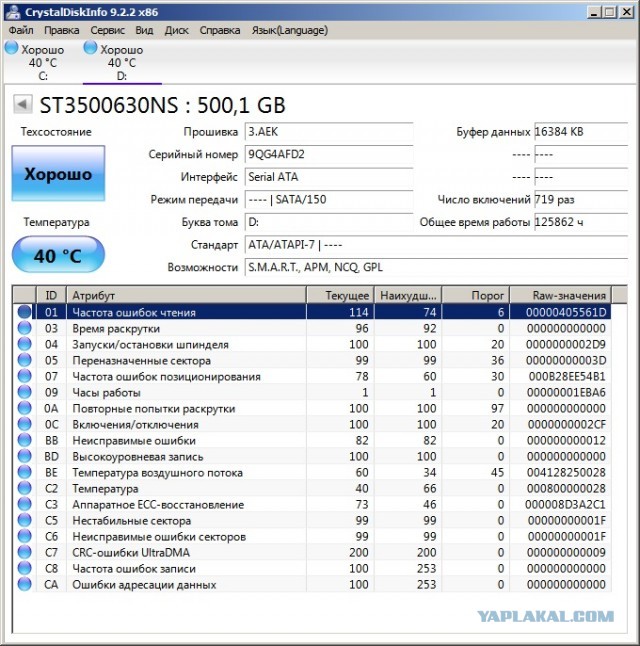Viewport: 640px width, 646px height.
Task: Click the Буква тома field showing D:
Action: click(x=329, y=222)
